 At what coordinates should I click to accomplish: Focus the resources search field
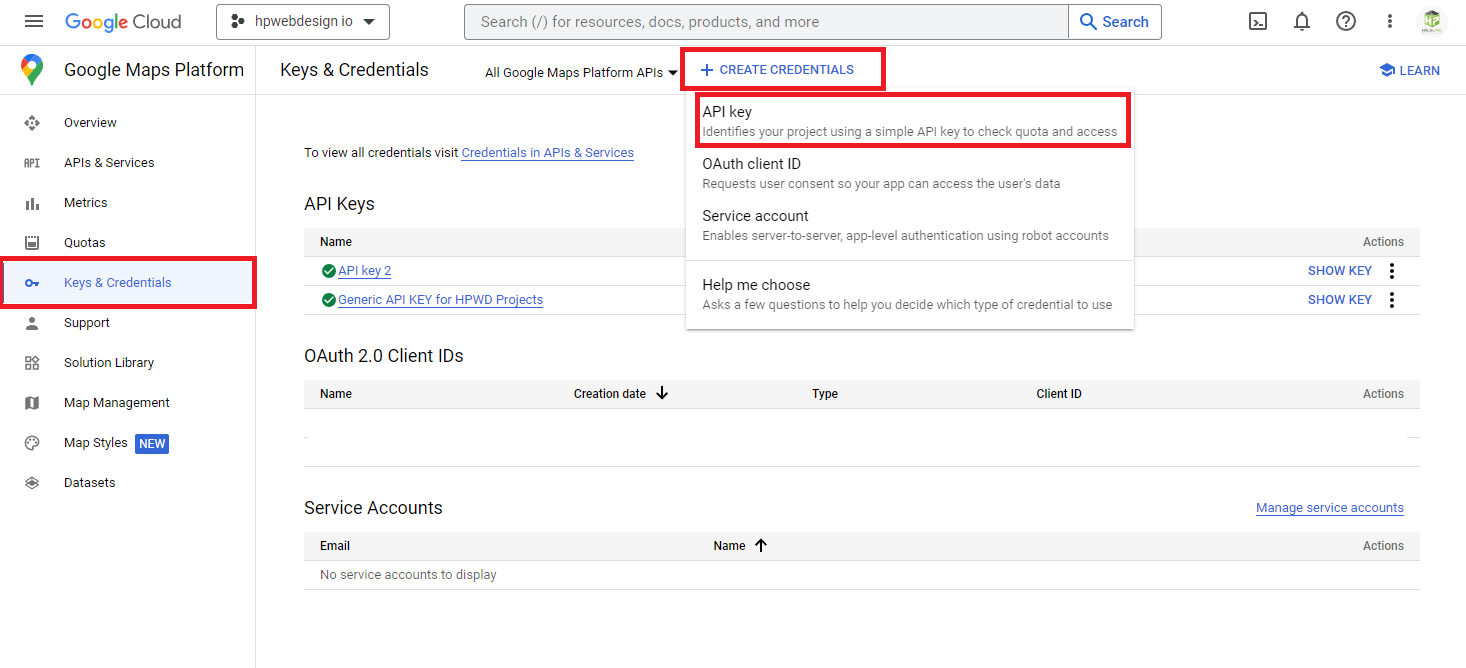(766, 22)
